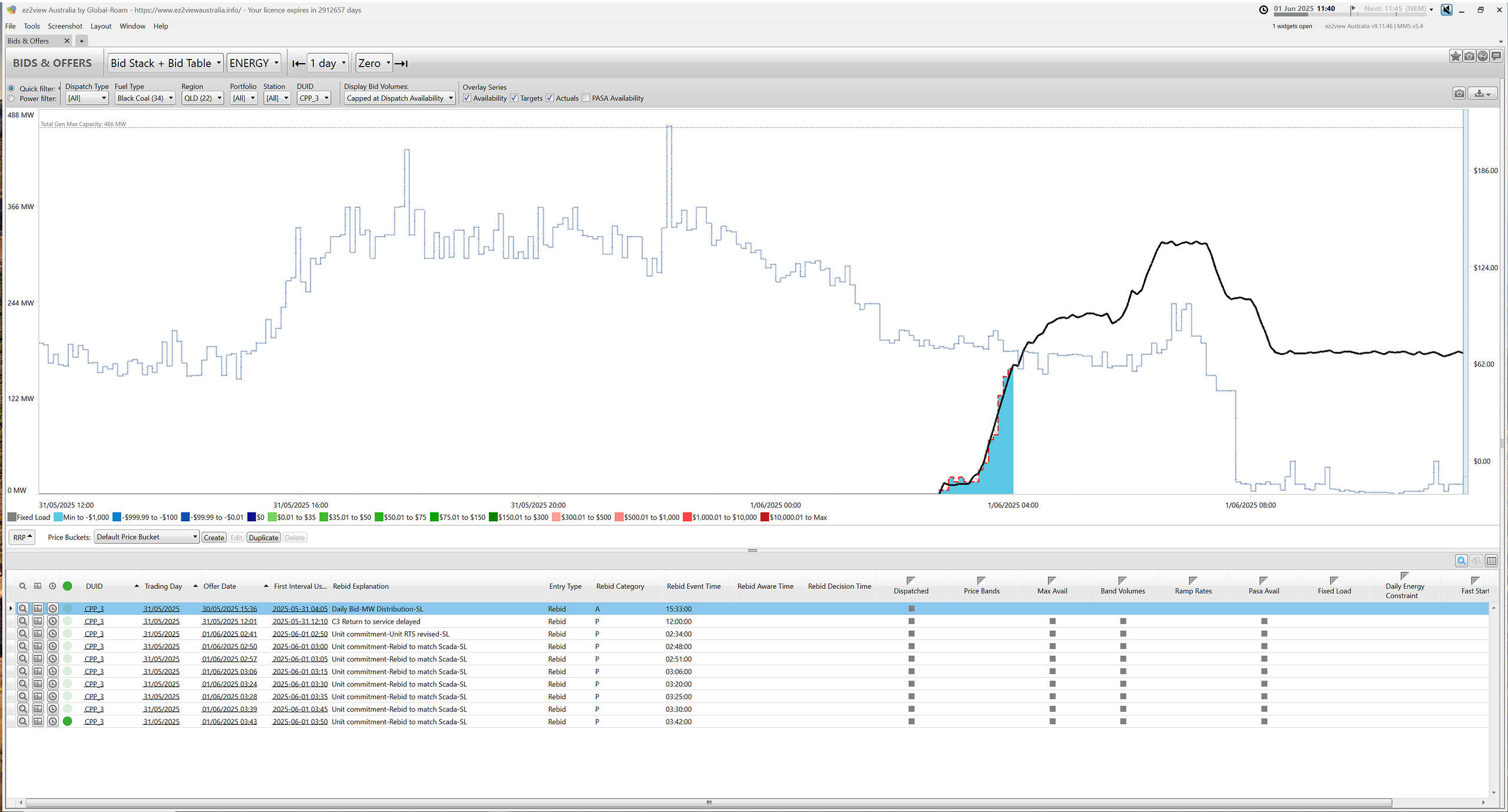Open the Dispatch Type [All] dropdown
1508x812 pixels.
pyautogui.click(x=87, y=98)
